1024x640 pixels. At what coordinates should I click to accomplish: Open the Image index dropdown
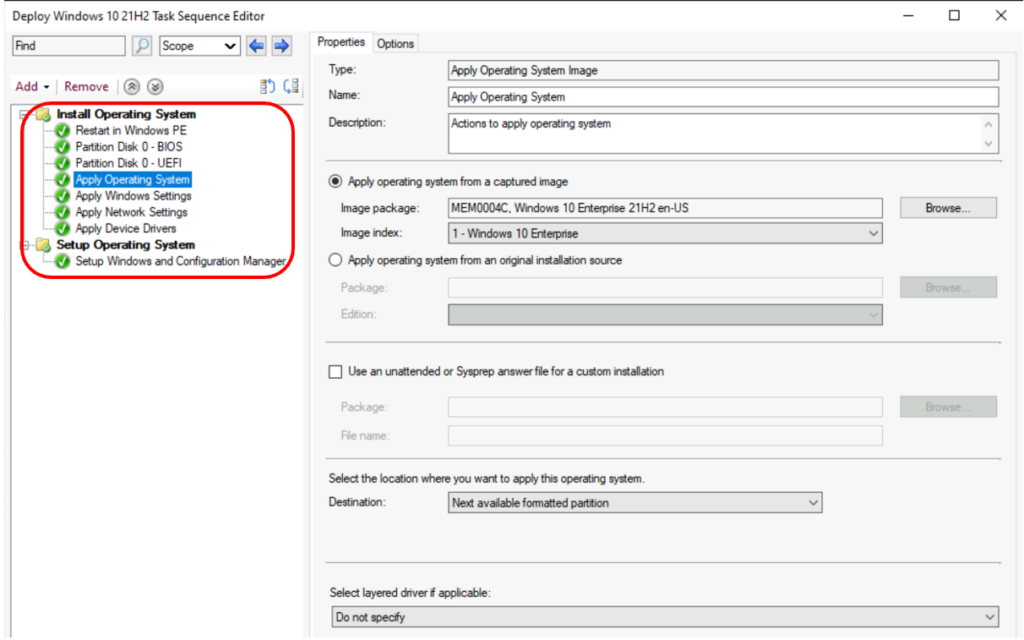point(665,234)
